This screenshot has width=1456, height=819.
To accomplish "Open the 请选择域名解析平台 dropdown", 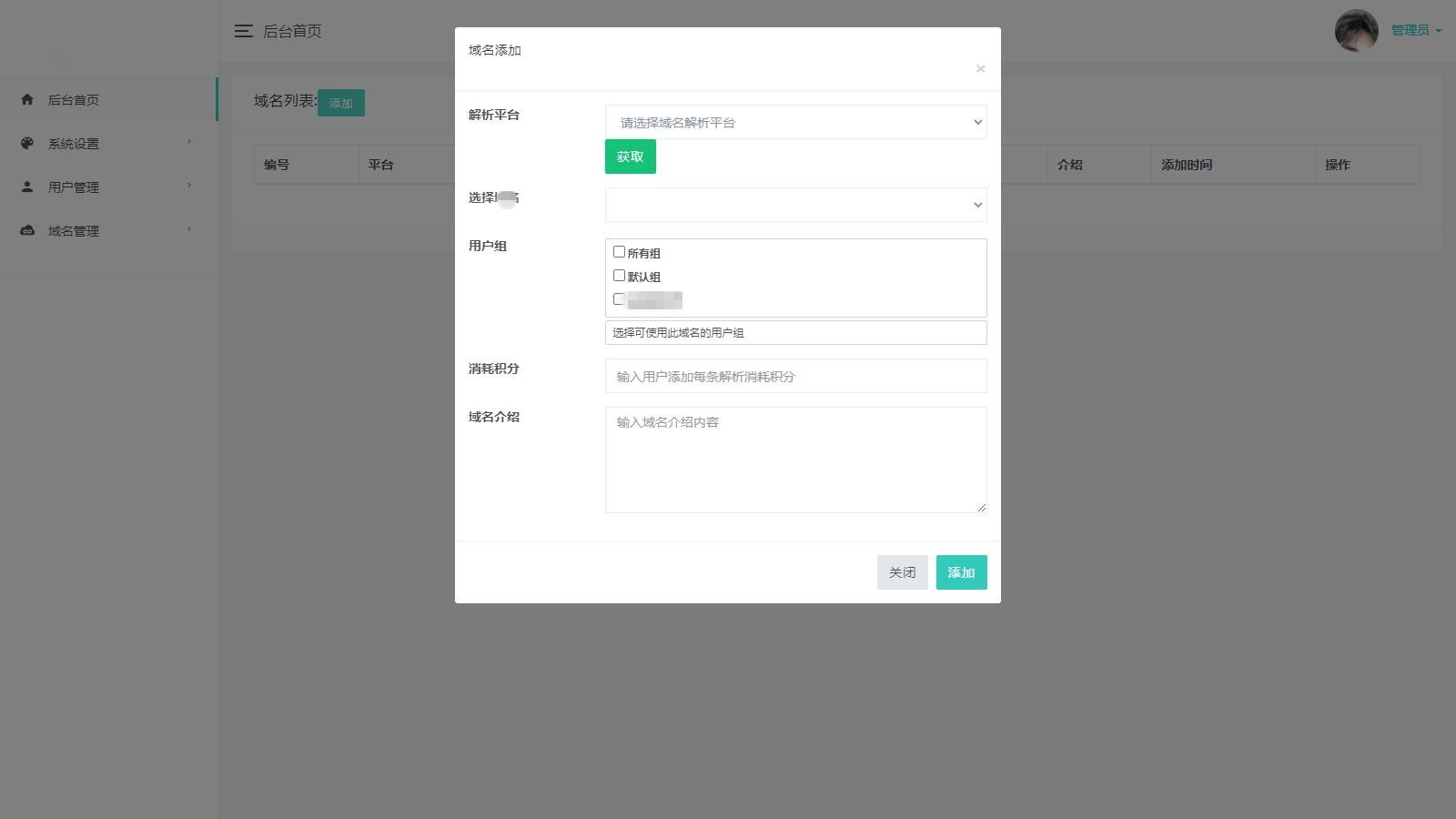I will [795, 122].
